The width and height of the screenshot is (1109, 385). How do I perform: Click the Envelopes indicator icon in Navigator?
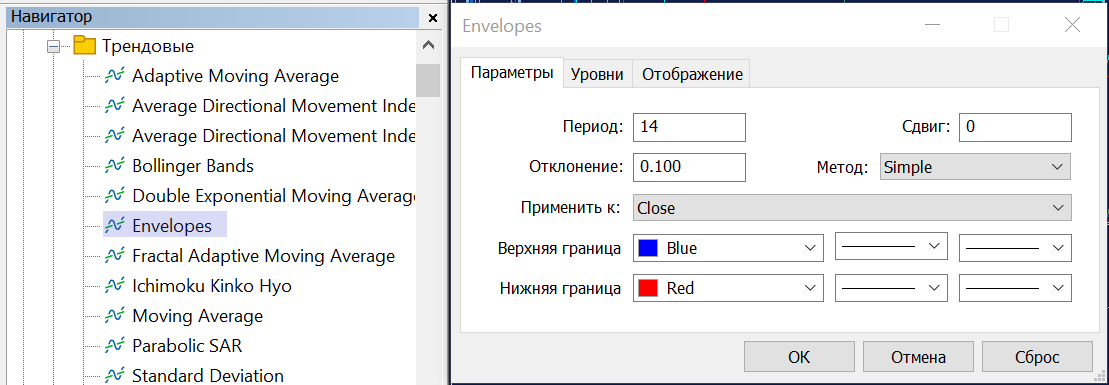pos(115,226)
